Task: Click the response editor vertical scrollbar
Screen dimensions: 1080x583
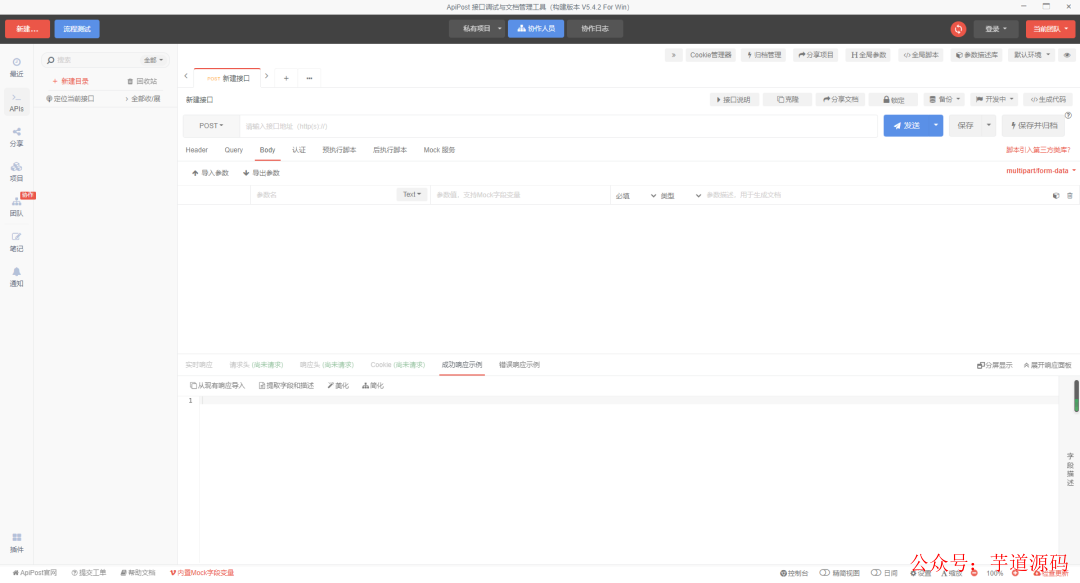Action: [1076, 396]
